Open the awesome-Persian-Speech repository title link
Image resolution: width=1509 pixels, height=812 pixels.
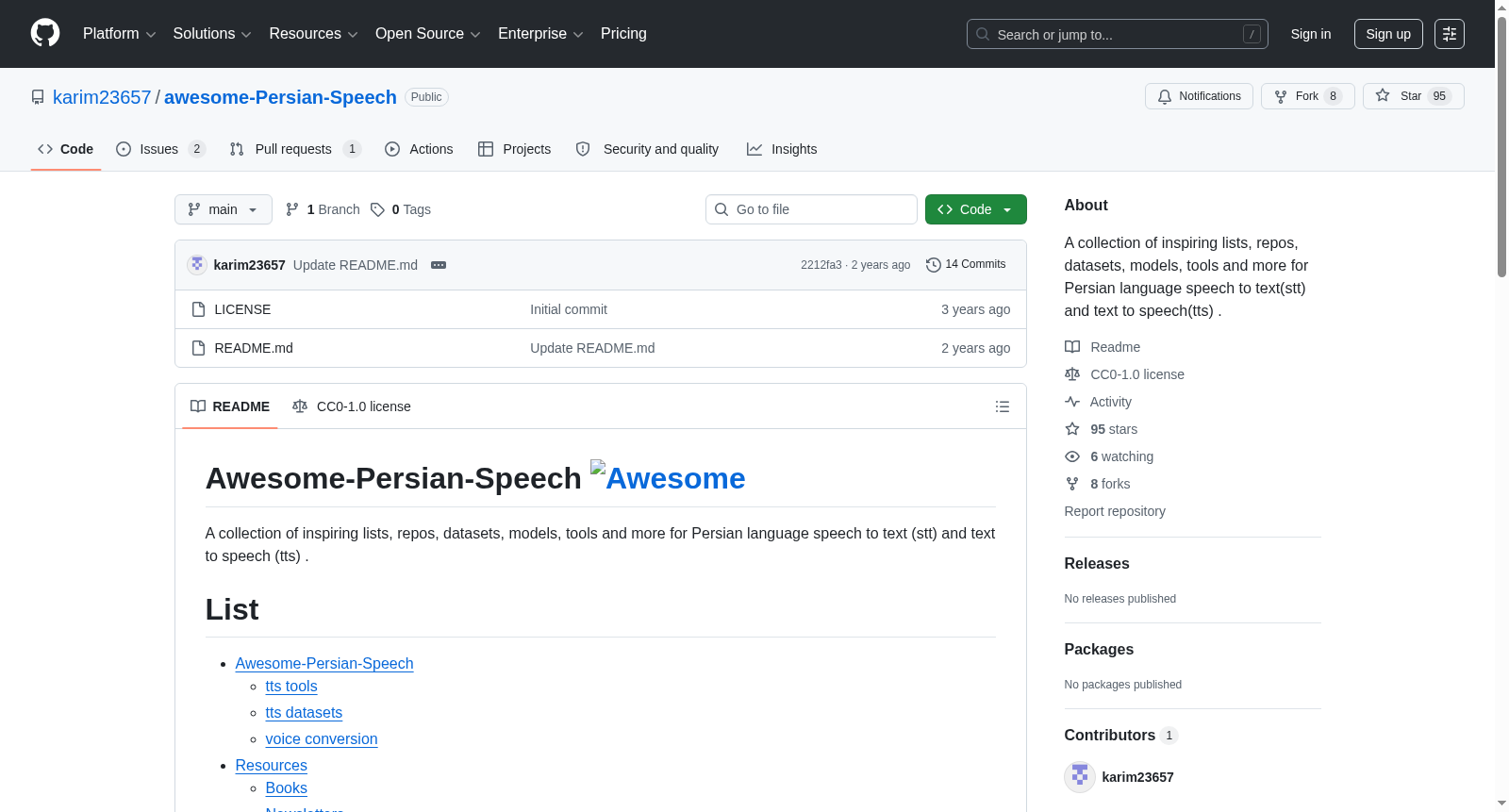point(280,97)
